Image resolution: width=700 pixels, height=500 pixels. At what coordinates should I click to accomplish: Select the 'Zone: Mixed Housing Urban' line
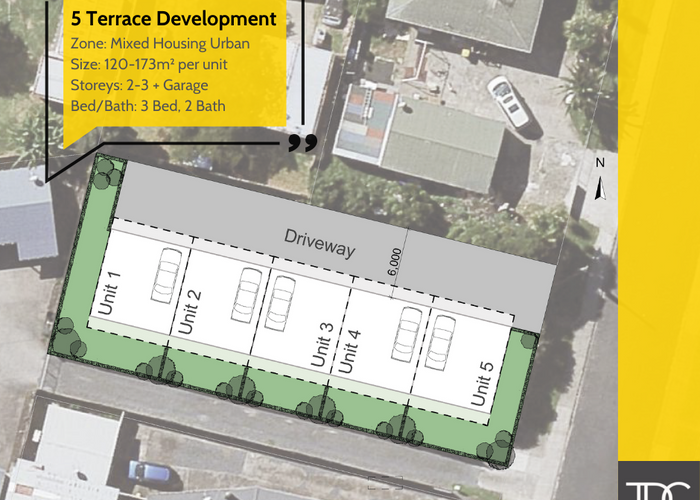pyautogui.click(x=160, y=44)
